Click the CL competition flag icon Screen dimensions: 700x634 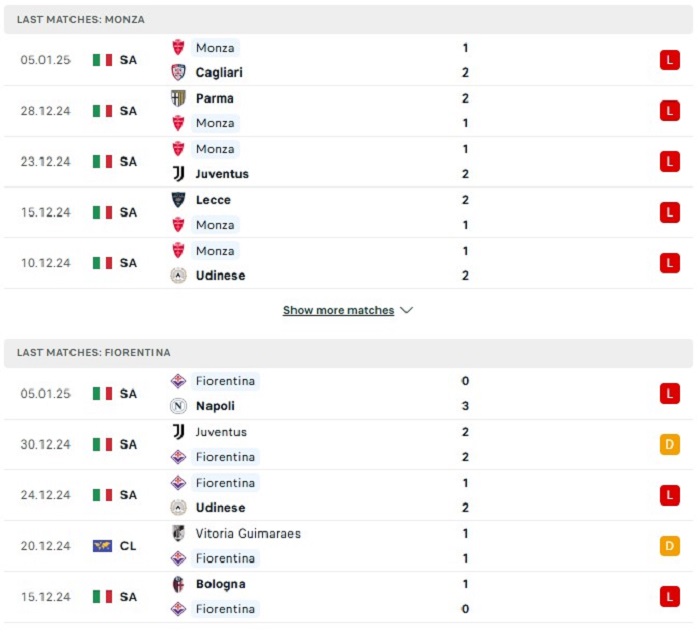(x=102, y=546)
